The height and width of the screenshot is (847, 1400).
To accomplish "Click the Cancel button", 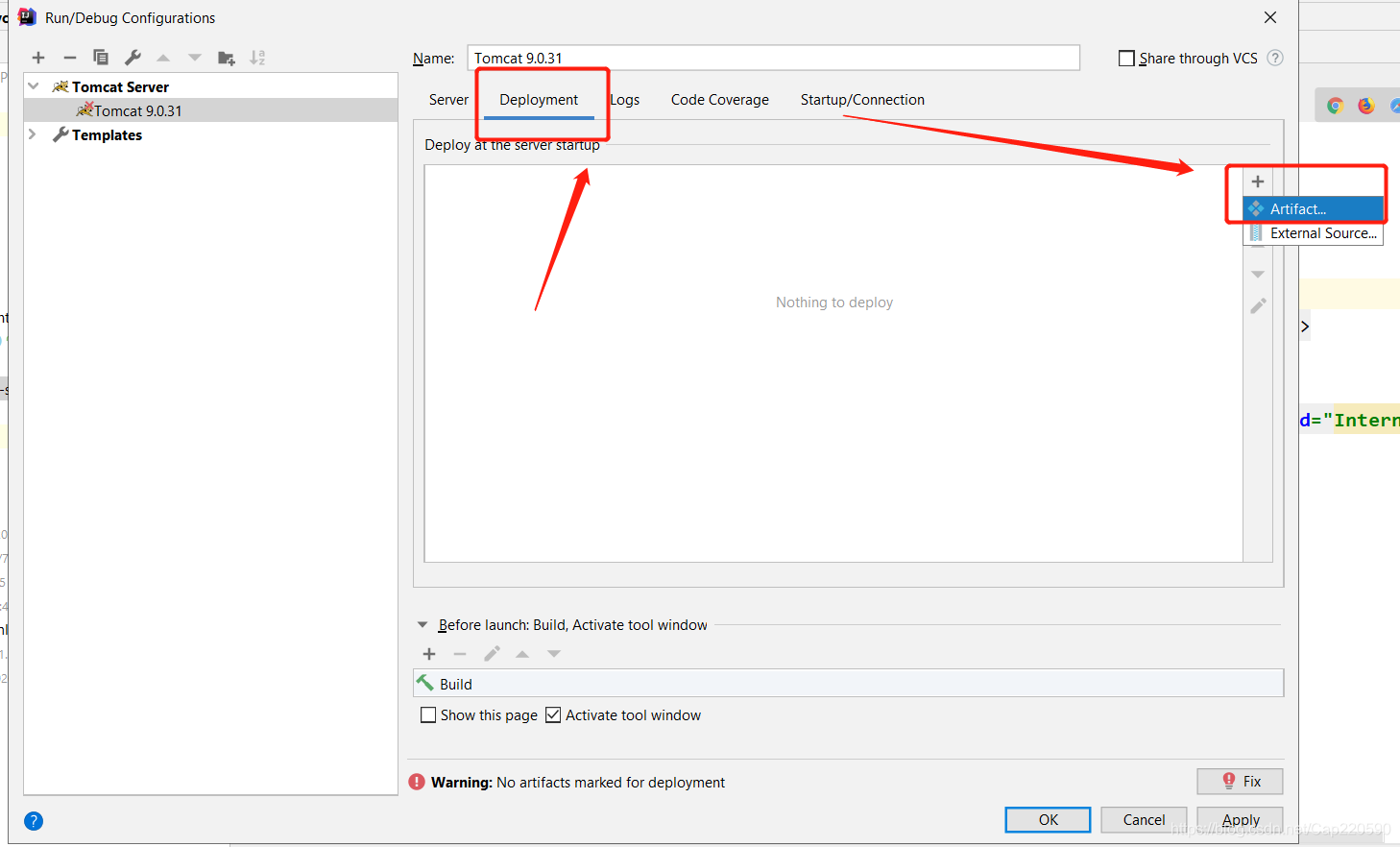I will [x=1144, y=820].
